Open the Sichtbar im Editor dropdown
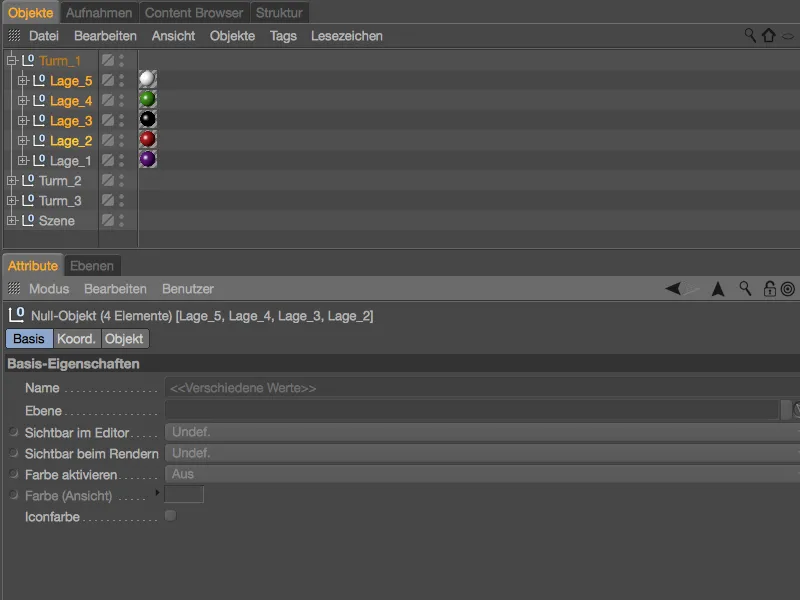Image resolution: width=800 pixels, height=600 pixels. point(482,432)
